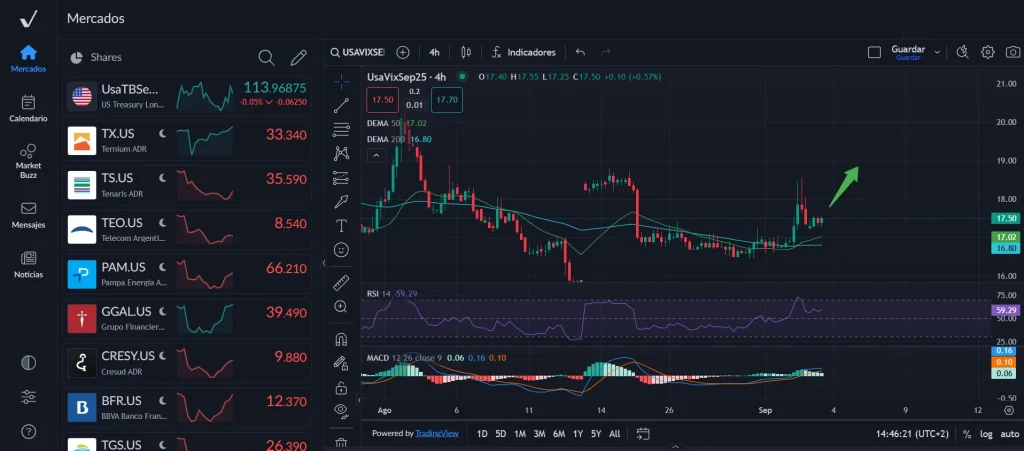
Task: Toggle hide all drawings eye icon
Action: 341,411
